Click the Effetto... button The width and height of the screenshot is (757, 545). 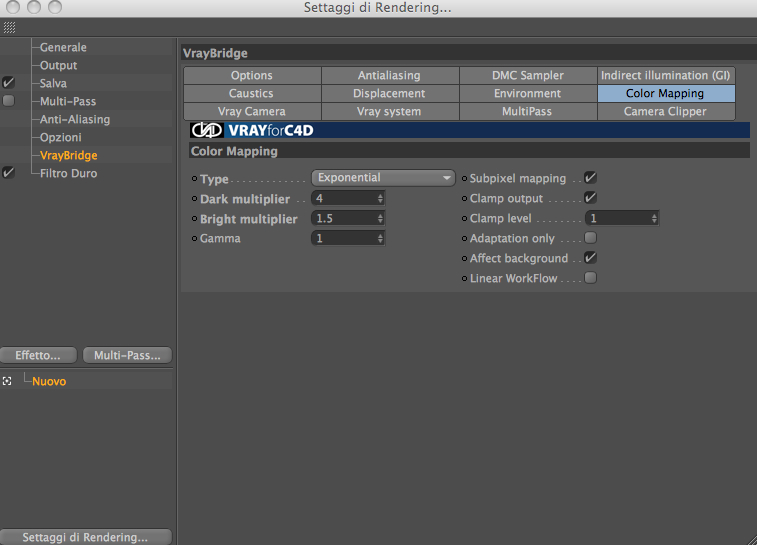38,355
